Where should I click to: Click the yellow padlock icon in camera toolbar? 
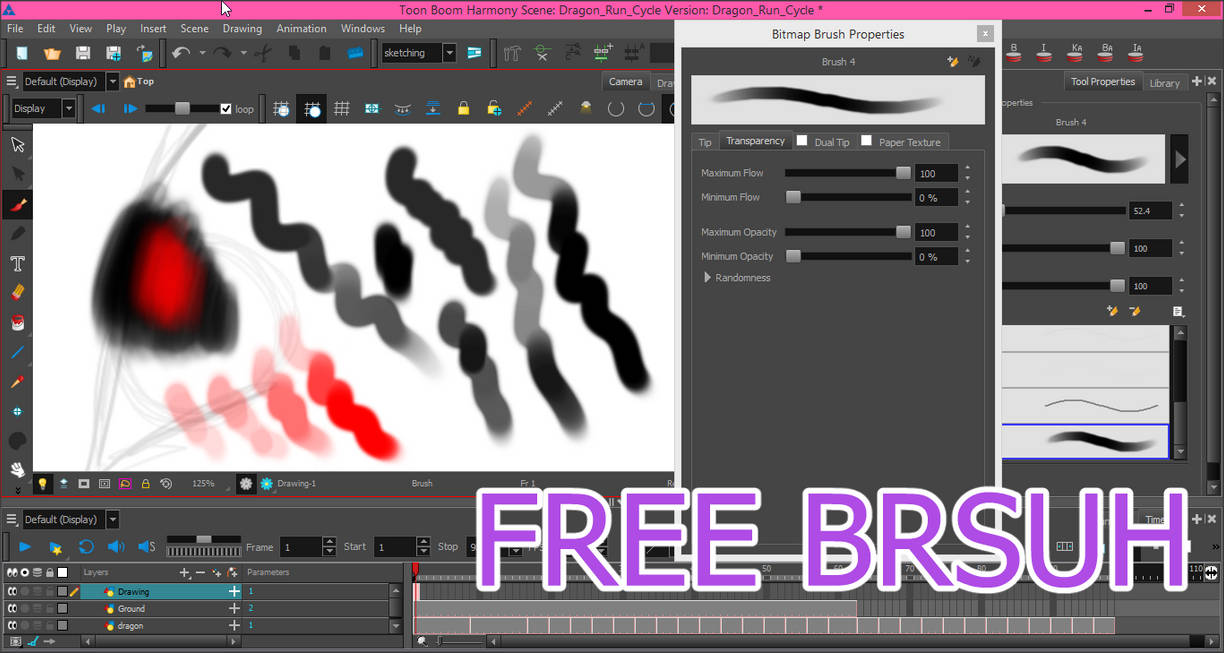click(x=463, y=108)
